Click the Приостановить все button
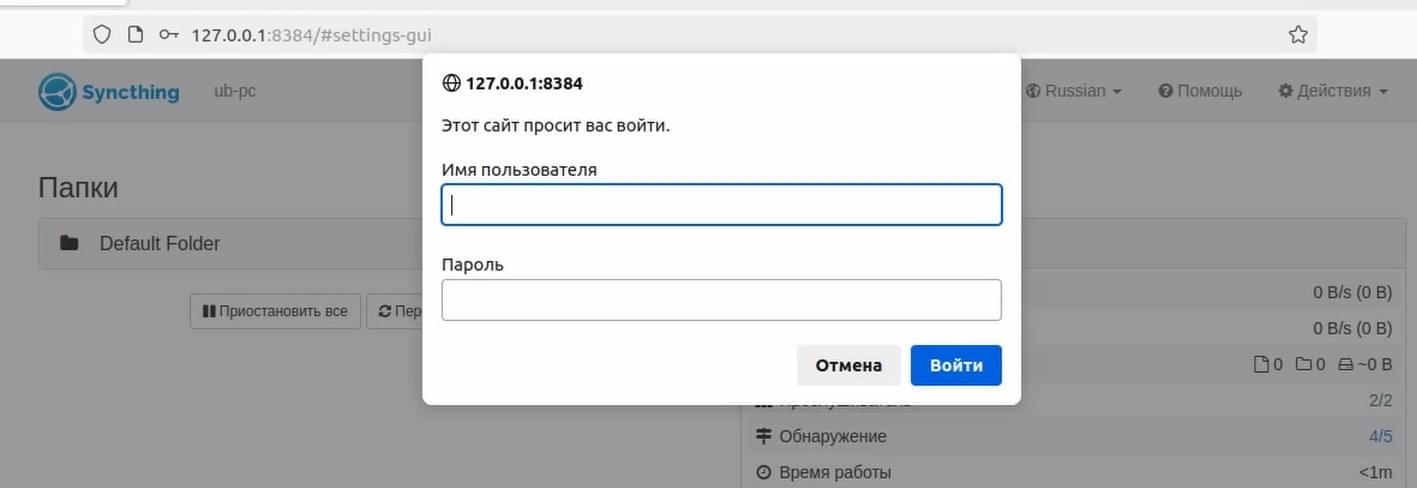This screenshot has width=1417, height=488. pos(275,311)
